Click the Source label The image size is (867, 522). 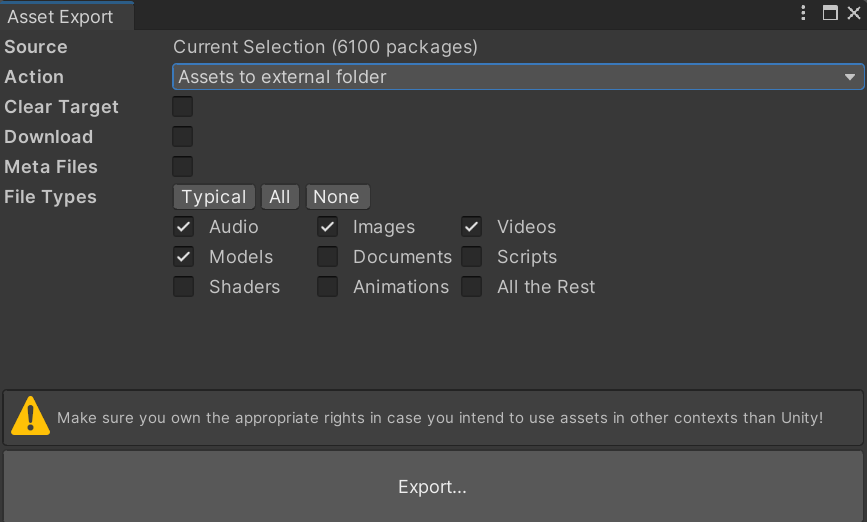(x=36, y=47)
